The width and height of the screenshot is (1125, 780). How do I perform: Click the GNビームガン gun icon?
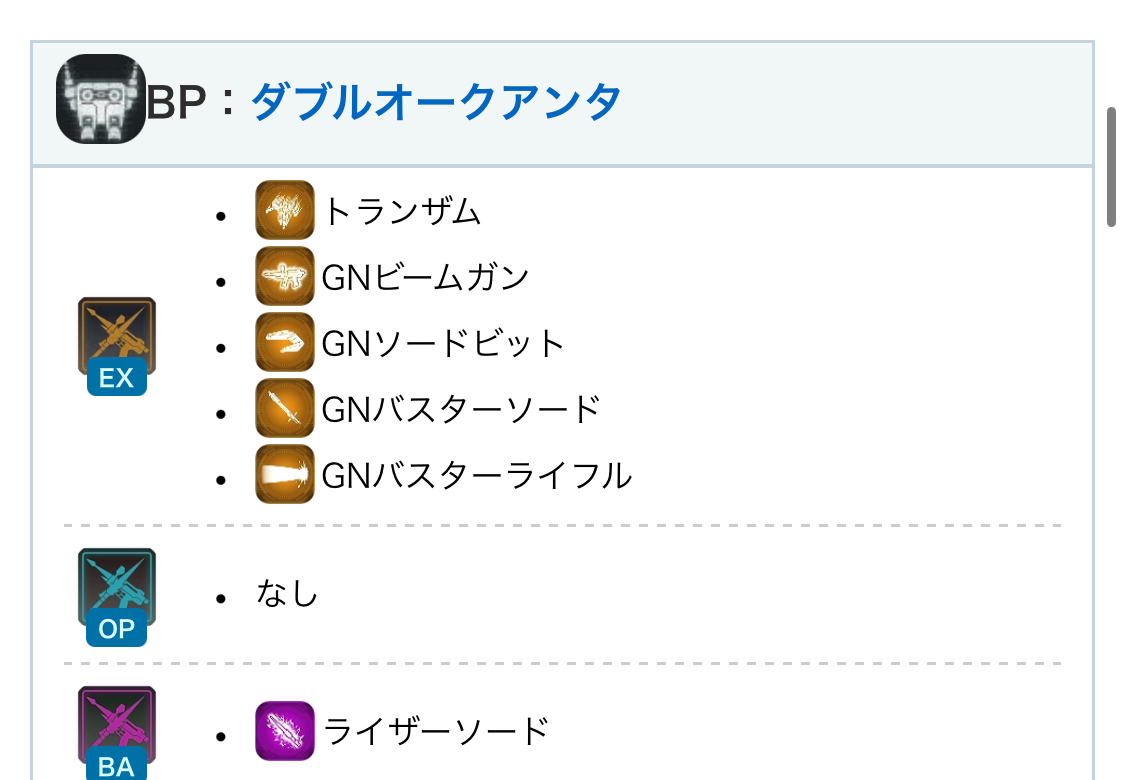tap(285, 276)
